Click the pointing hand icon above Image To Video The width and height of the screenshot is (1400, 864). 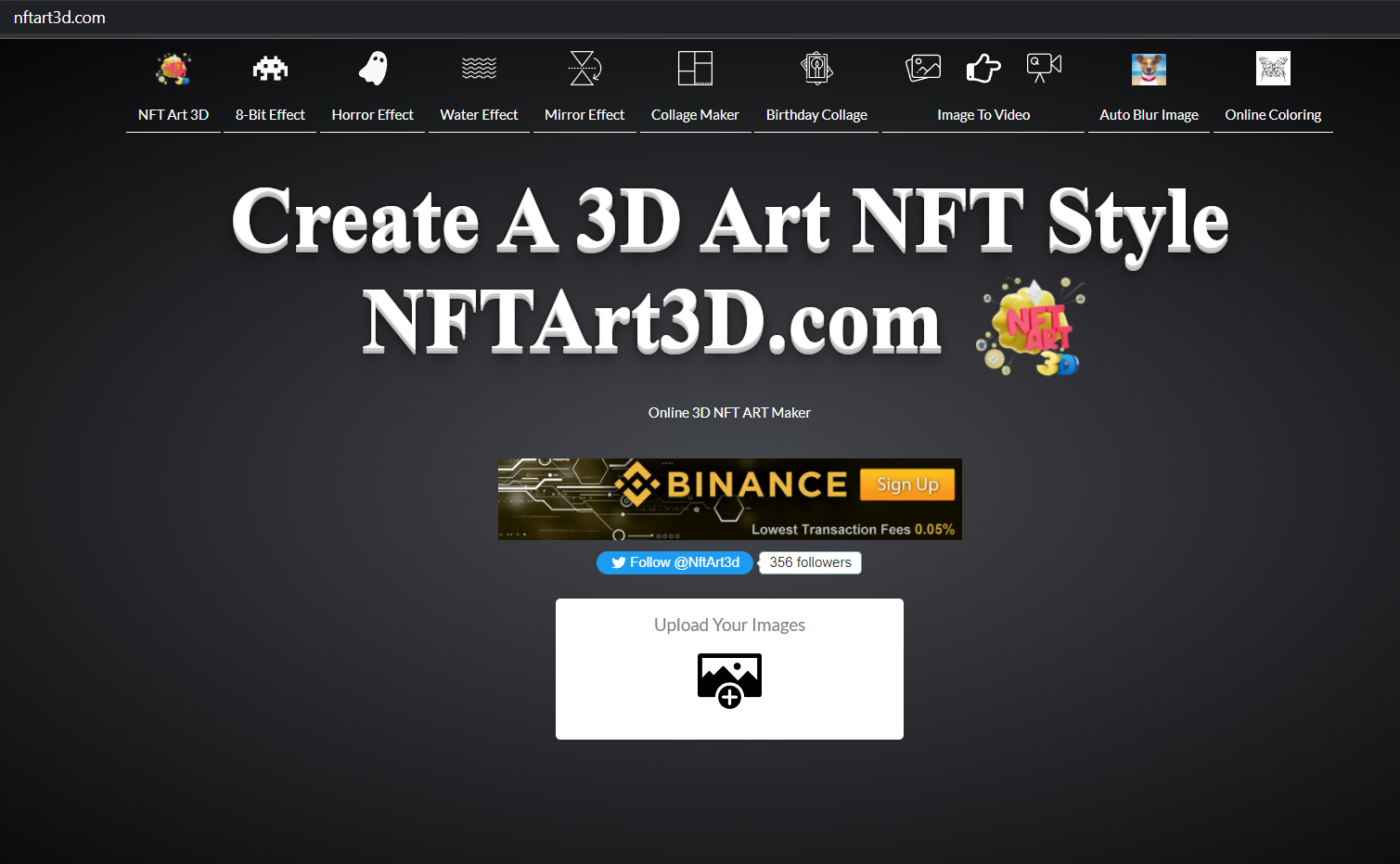pyautogui.click(x=983, y=68)
